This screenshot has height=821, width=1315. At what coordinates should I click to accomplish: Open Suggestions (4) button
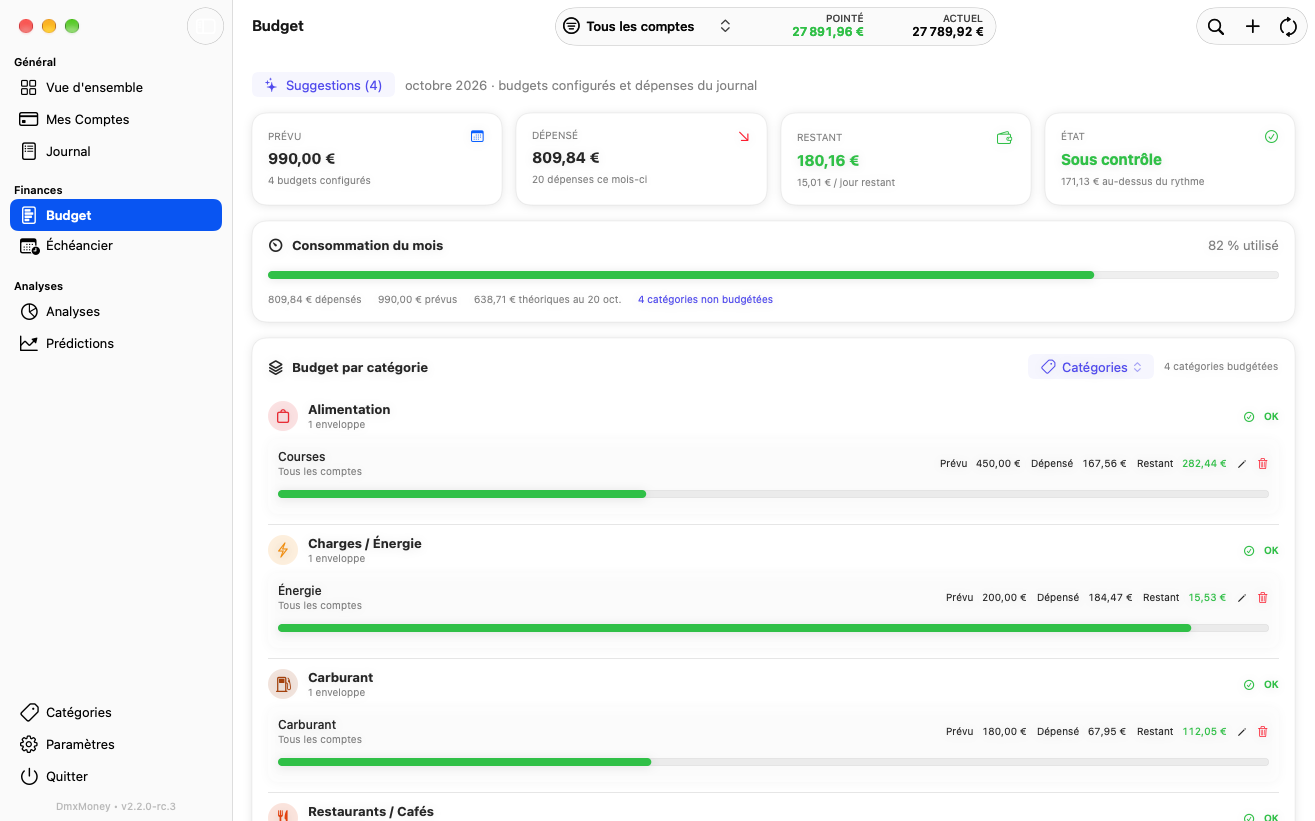(323, 85)
